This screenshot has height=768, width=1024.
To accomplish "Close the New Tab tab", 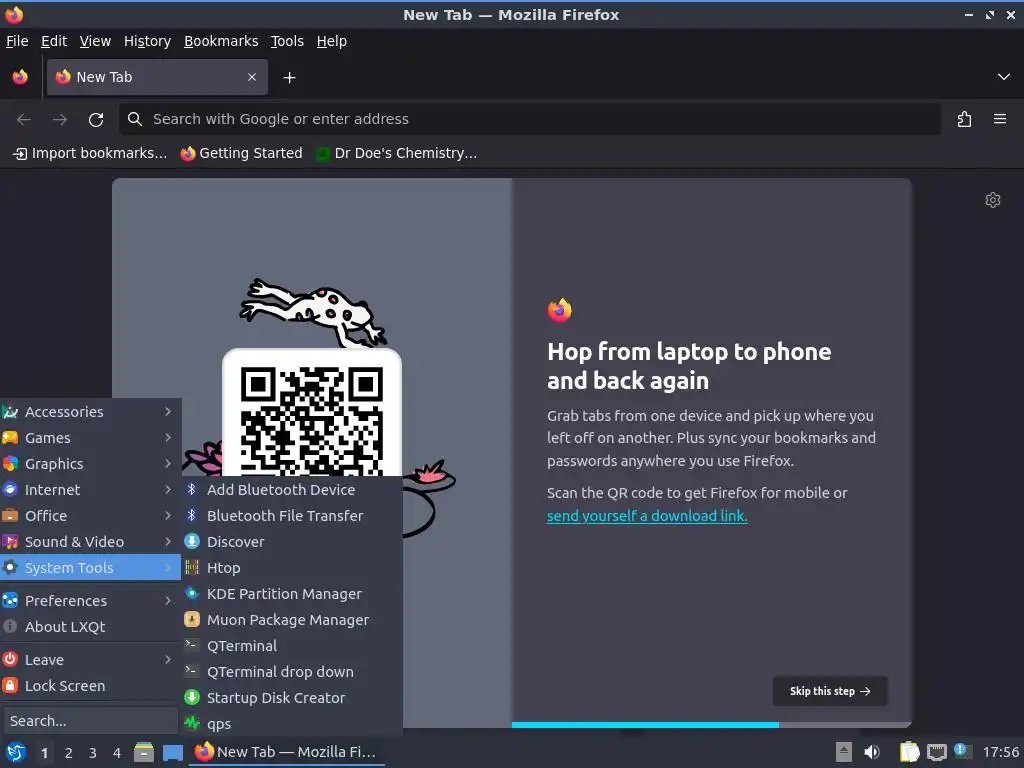I will (252, 77).
